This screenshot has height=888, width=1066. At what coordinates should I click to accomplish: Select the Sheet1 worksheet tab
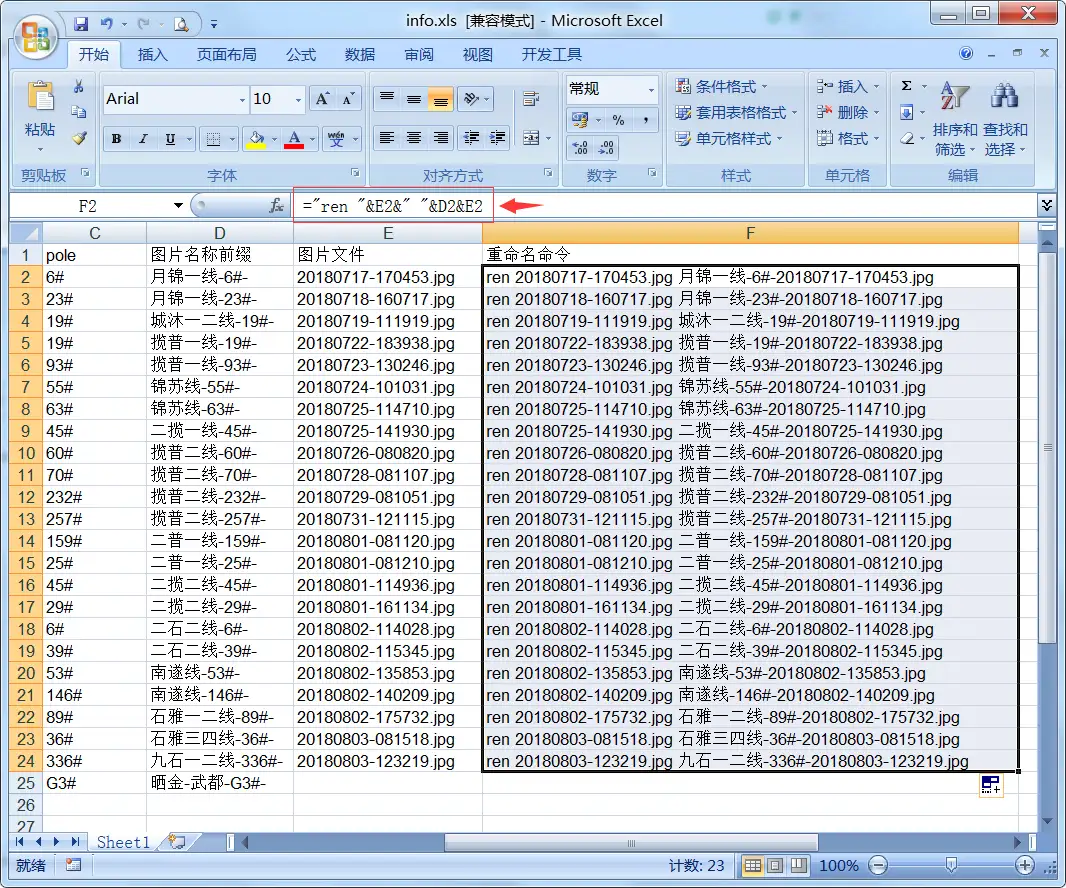122,842
